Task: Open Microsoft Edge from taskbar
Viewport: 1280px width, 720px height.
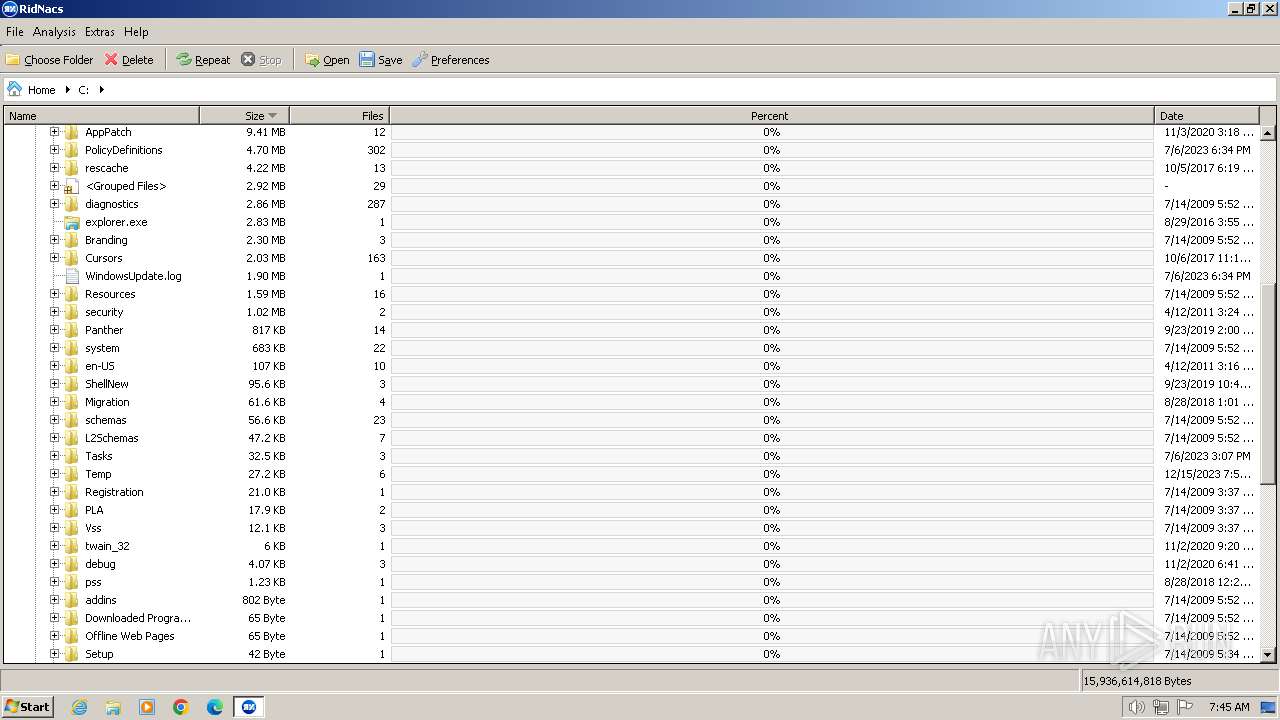Action: pos(215,707)
